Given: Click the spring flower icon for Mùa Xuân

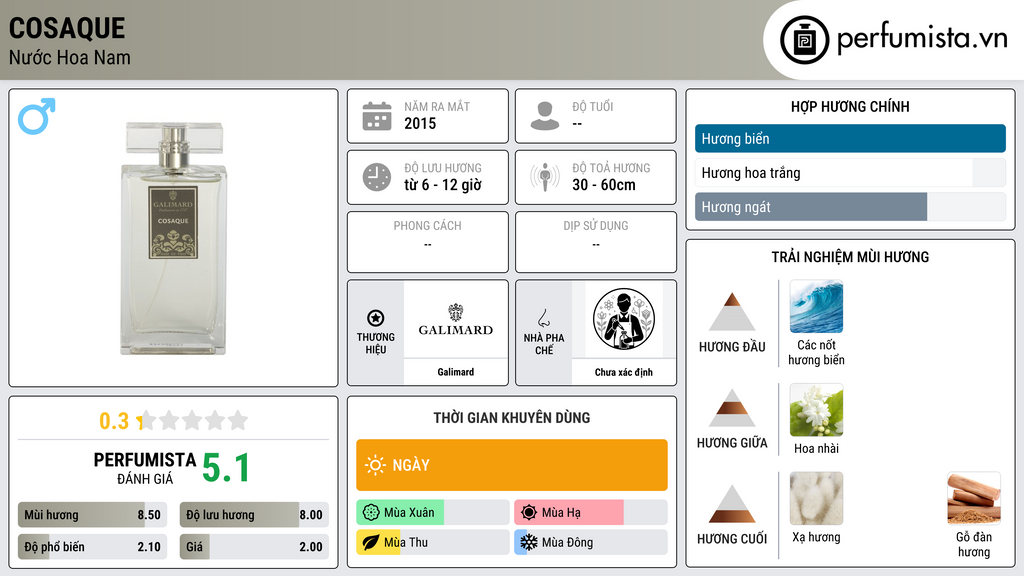Looking at the screenshot, I should 371,513.
